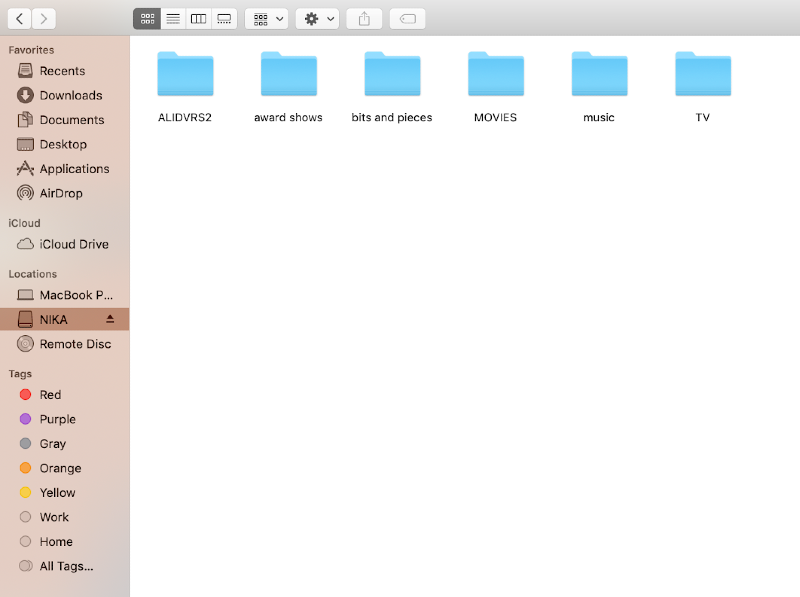Select the TV folder icon
Image resolution: width=800 pixels, height=597 pixels.
[703, 74]
